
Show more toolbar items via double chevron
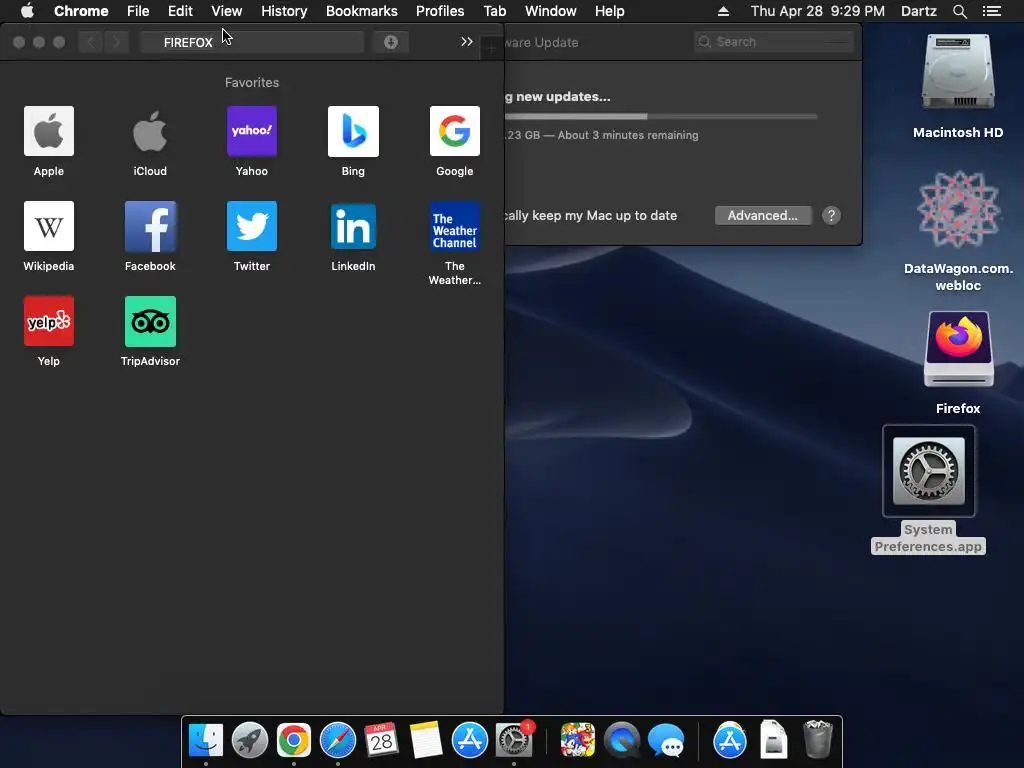pos(466,42)
